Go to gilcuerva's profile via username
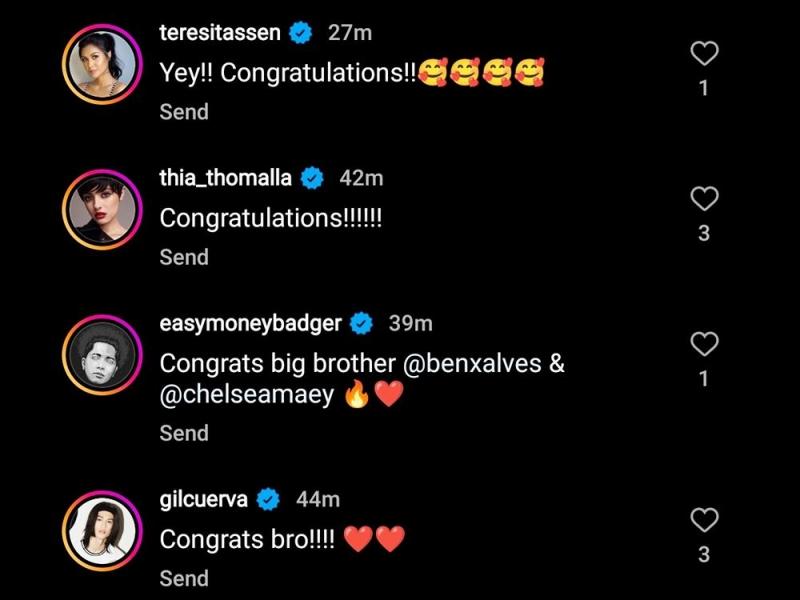The image size is (800, 600). [x=205, y=498]
